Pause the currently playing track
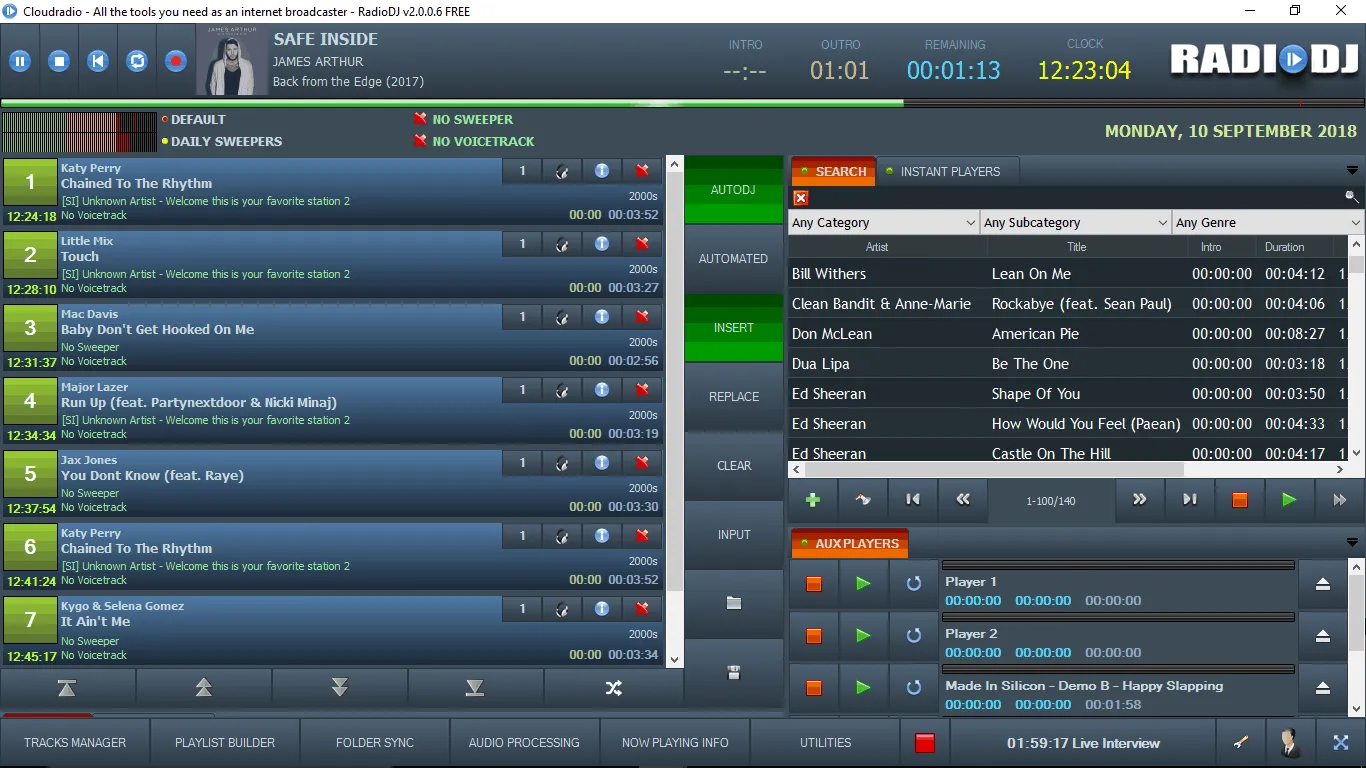 [20, 61]
